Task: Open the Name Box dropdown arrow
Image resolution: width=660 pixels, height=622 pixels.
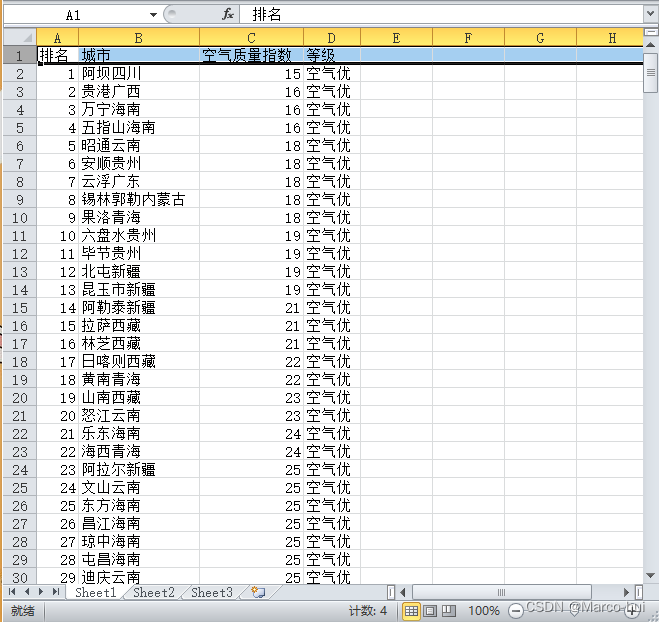Action: pyautogui.click(x=153, y=15)
